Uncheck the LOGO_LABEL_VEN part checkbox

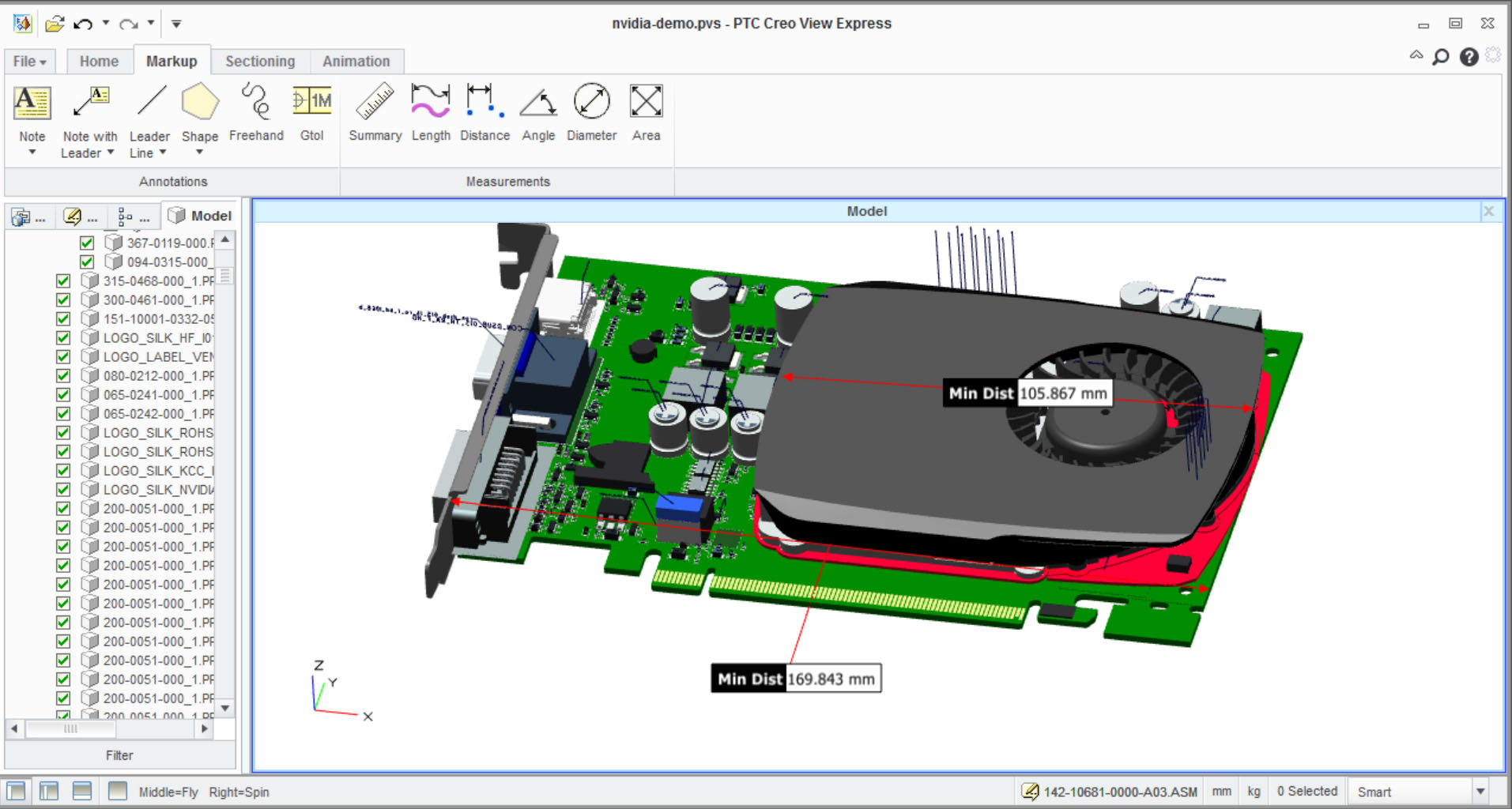coord(63,356)
